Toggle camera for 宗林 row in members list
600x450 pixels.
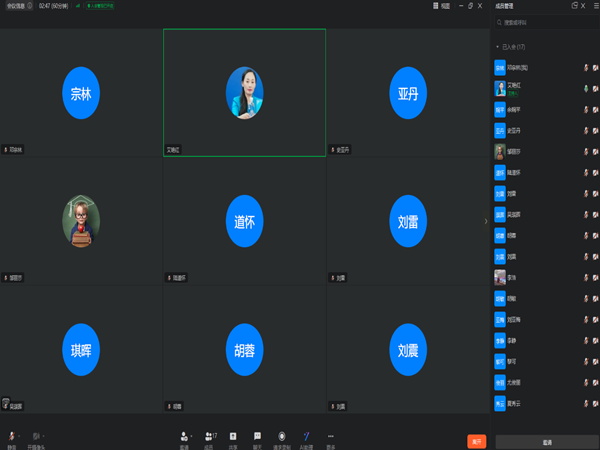(x=596, y=68)
